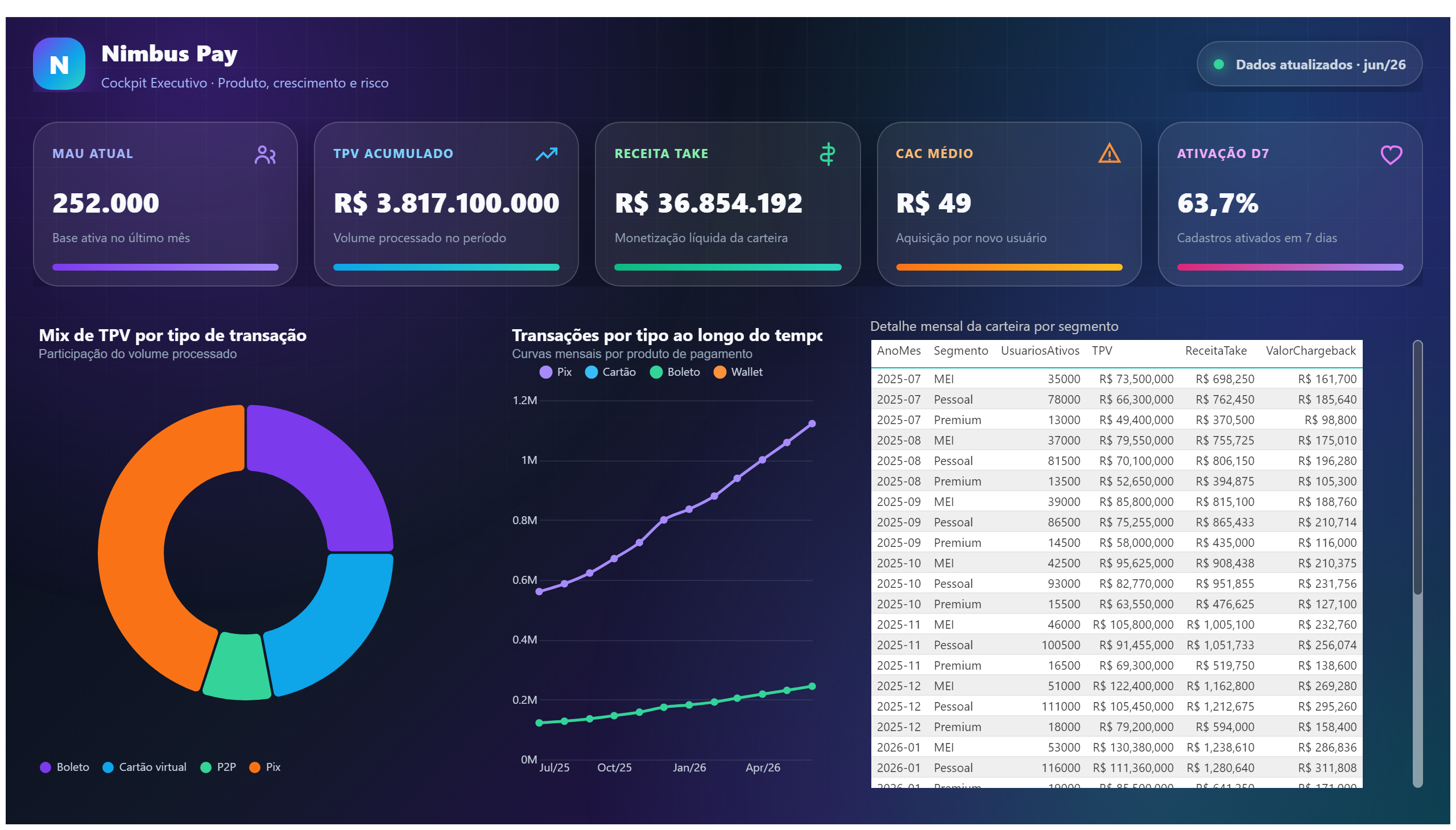This screenshot has width=1456, height=830.
Task: Click the TPV Acumulado value R$ 3.817.100.000
Action: coord(446,204)
